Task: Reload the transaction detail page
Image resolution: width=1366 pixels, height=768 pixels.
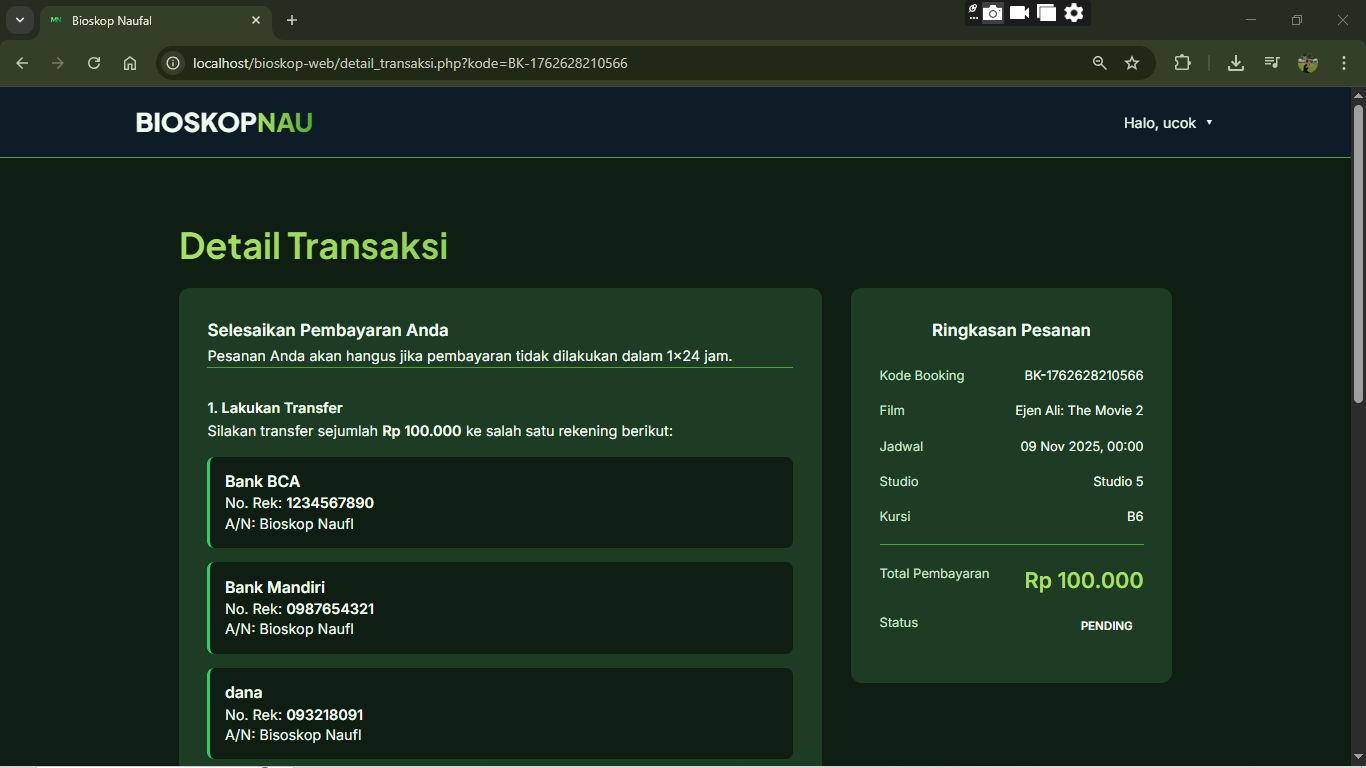Action: [94, 63]
